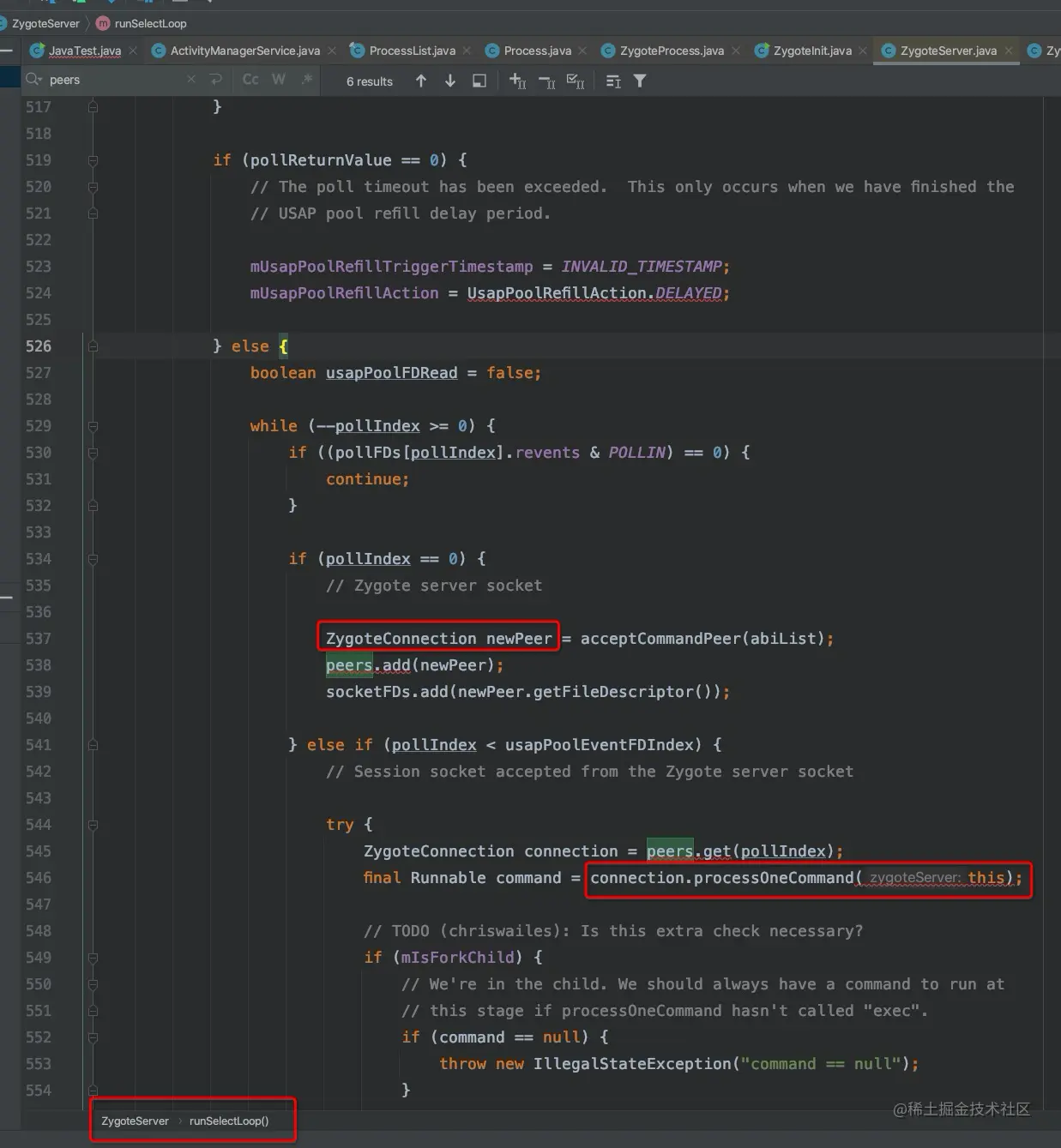Click 'continue;' statement on line 531
Viewport: 1061px width, 1148px height.
click(368, 479)
